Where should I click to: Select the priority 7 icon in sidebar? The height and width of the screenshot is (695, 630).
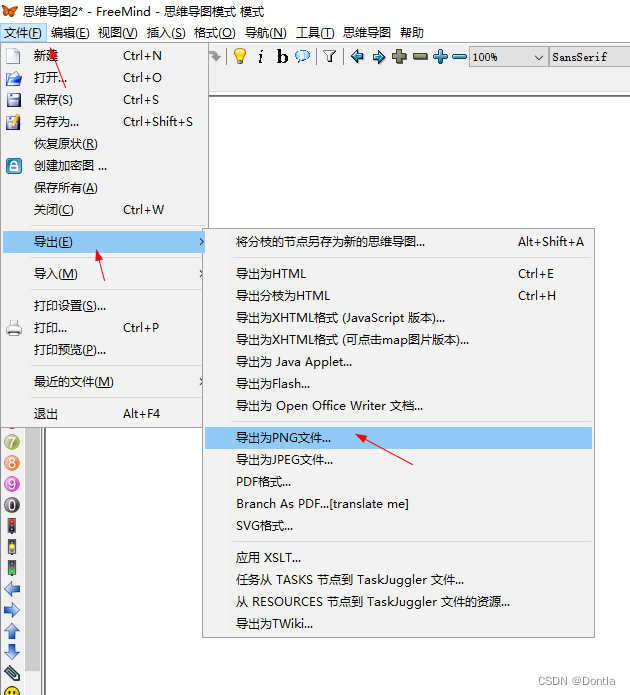click(12, 442)
